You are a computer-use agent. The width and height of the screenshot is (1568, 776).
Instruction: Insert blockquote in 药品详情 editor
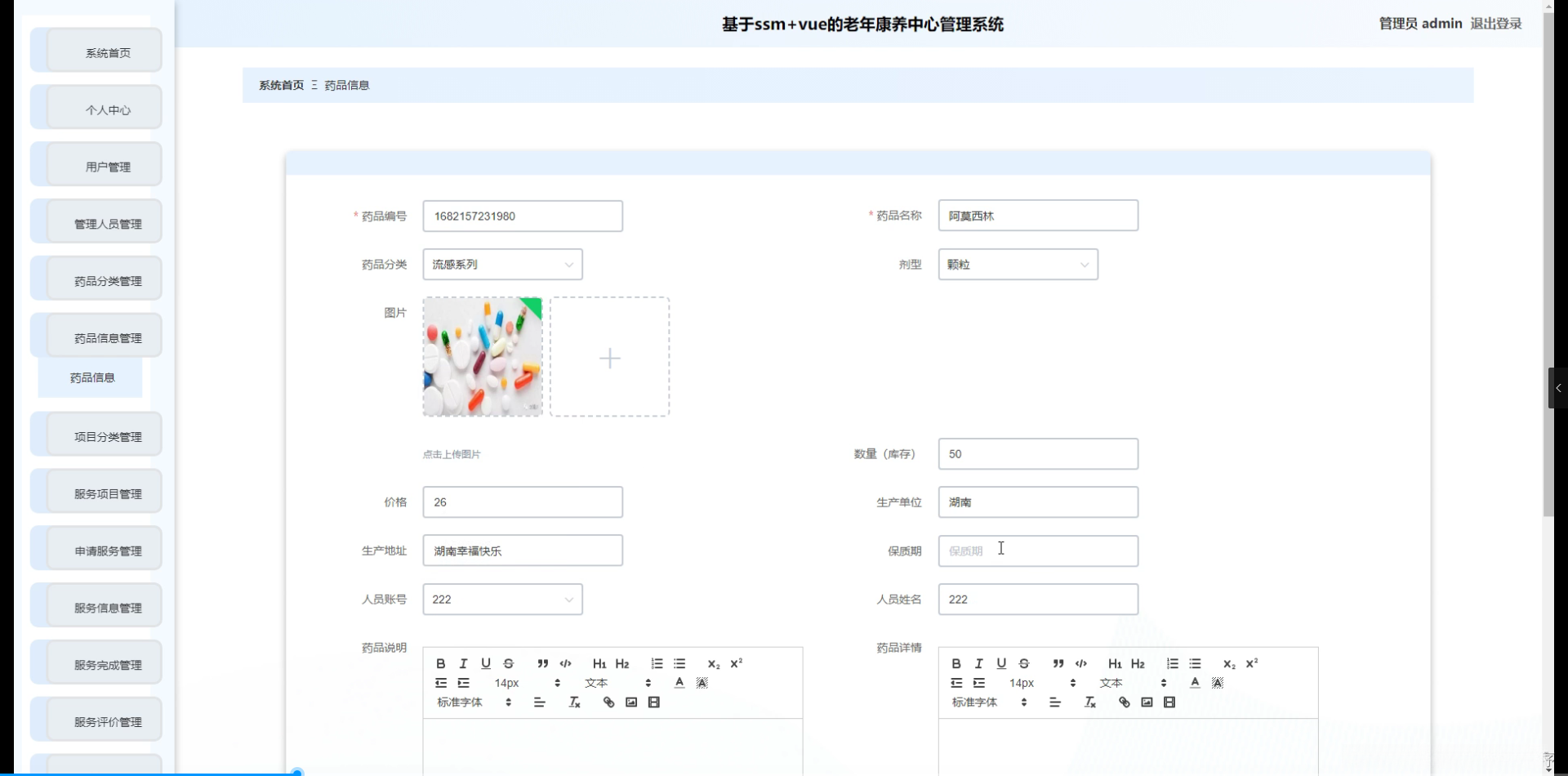[x=1058, y=663]
